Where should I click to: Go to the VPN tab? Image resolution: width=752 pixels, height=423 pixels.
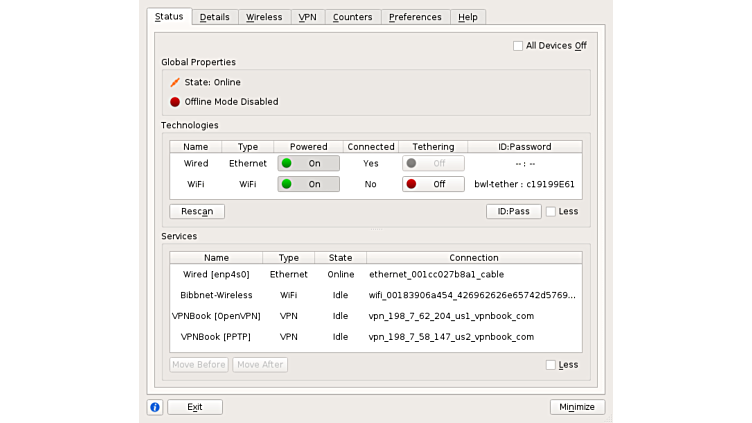coord(307,17)
